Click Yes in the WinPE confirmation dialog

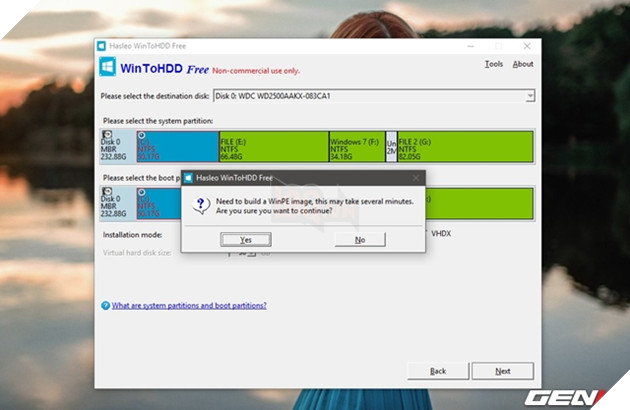click(246, 240)
